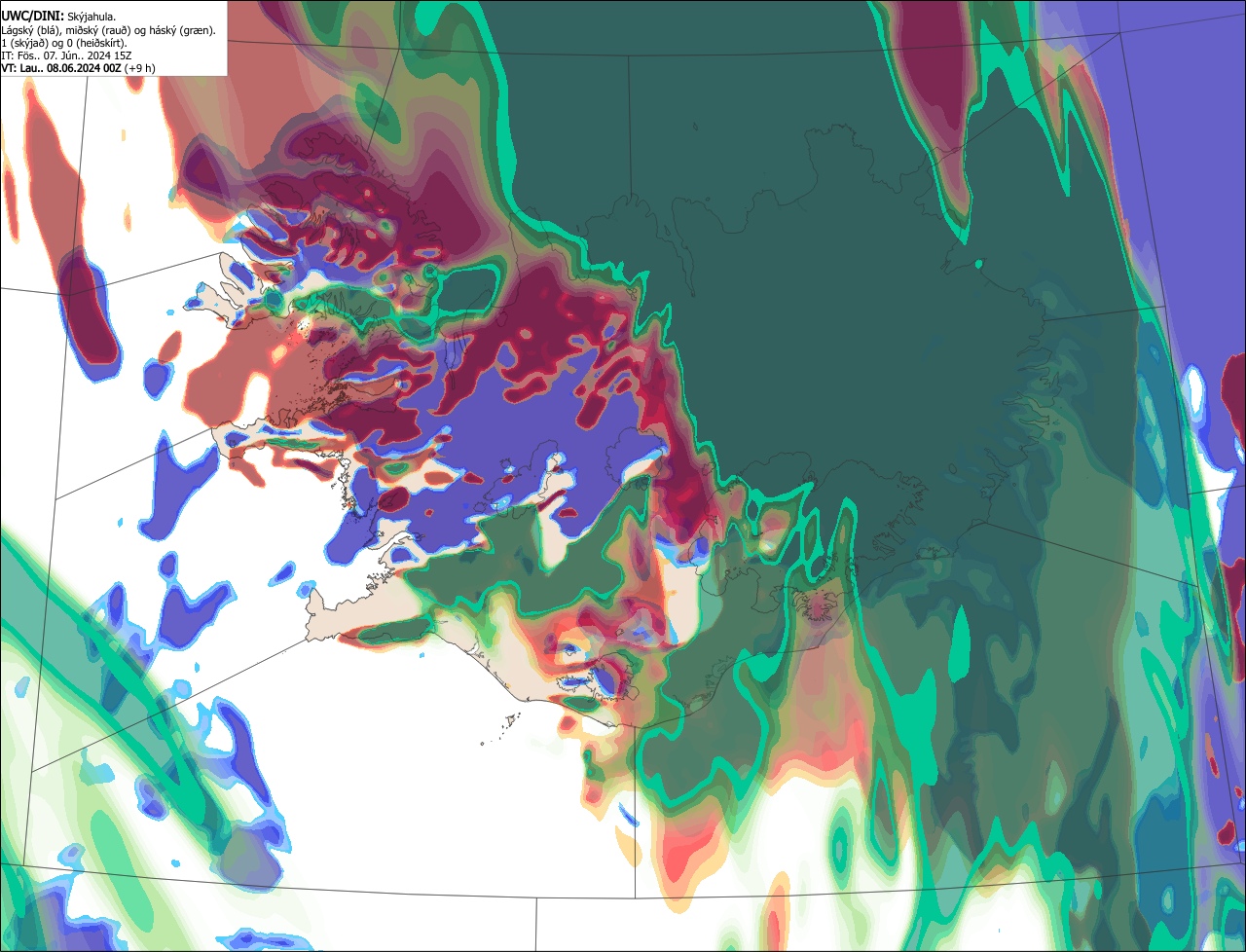
Task: Click the 'IT: Fös.. 07. Jún.. 2024 15Z' line
Action: (x=66, y=55)
